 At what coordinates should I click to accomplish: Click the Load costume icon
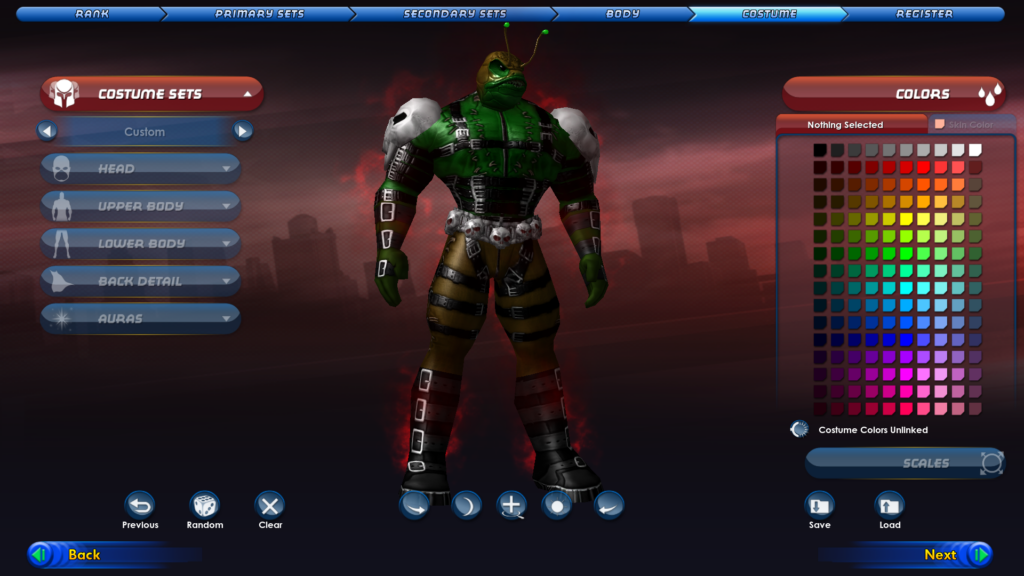click(x=889, y=505)
